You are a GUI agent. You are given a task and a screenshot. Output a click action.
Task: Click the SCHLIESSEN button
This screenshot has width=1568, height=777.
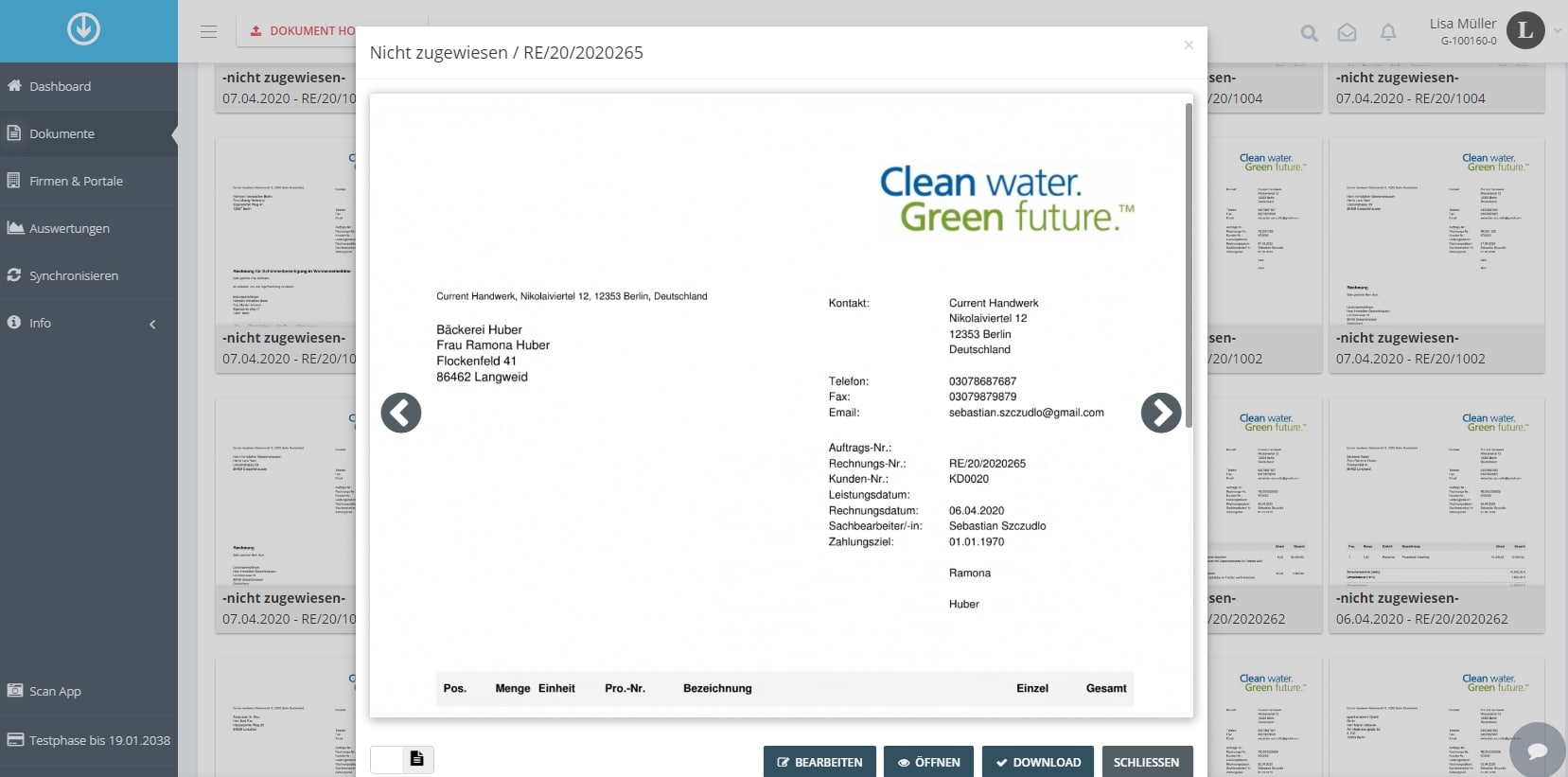click(x=1147, y=762)
